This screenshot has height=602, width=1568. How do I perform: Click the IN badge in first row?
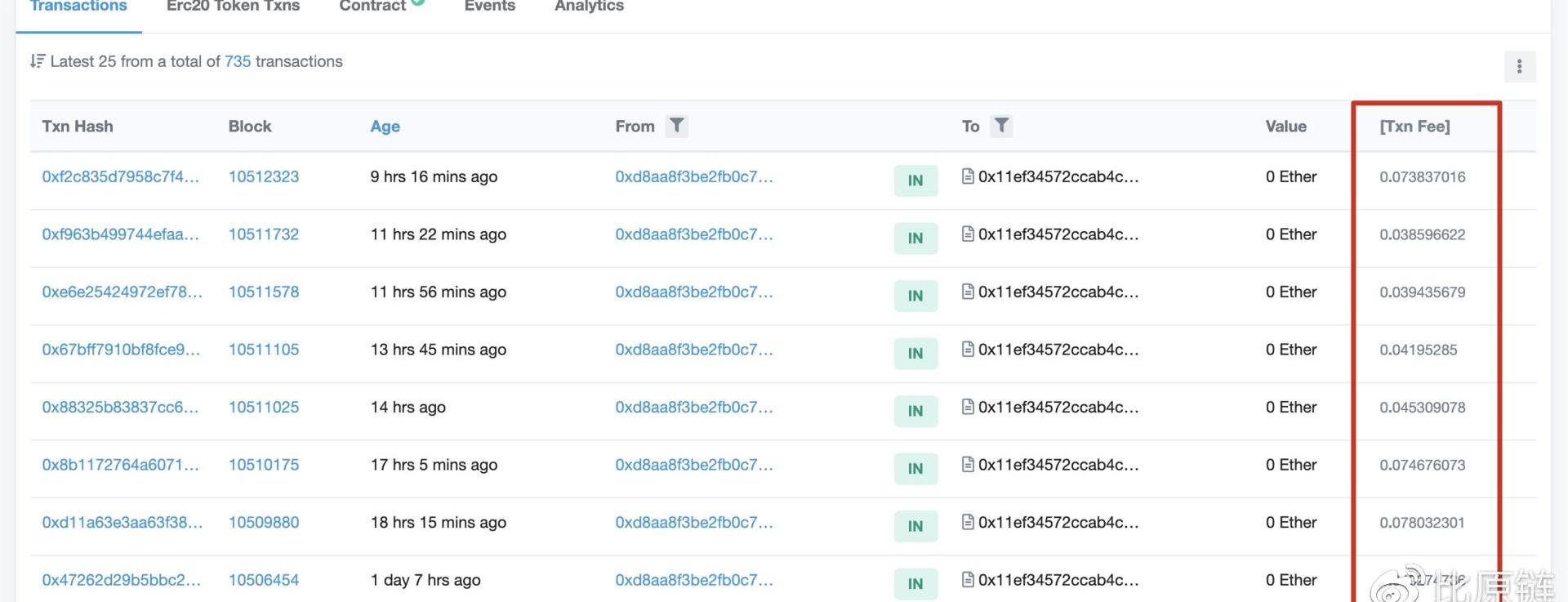tap(915, 181)
